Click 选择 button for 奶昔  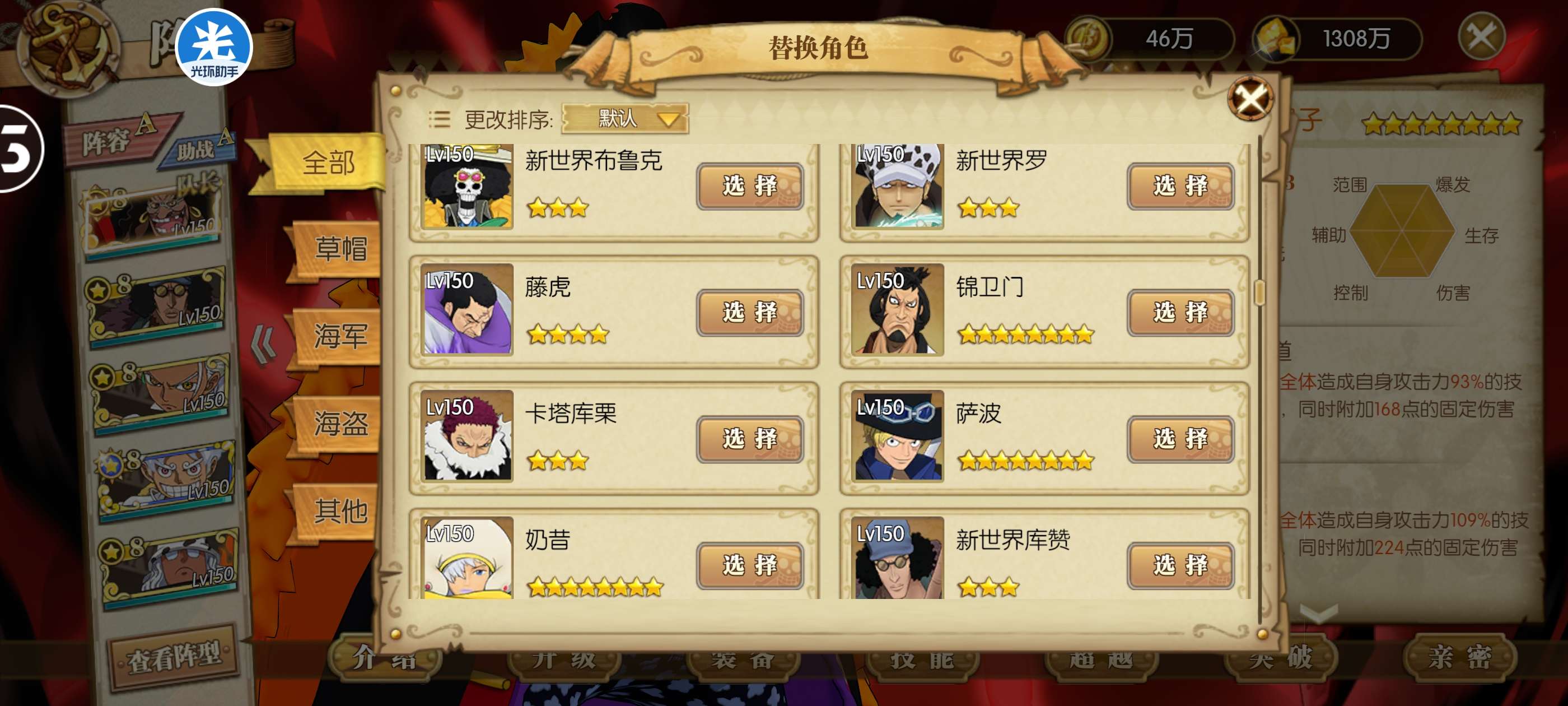[750, 565]
